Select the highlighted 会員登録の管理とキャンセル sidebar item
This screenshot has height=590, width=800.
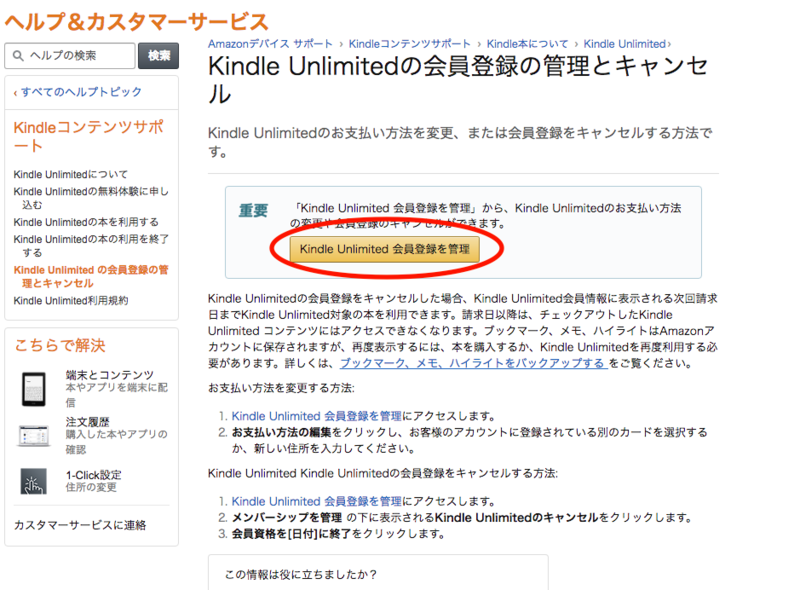pos(91,276)
